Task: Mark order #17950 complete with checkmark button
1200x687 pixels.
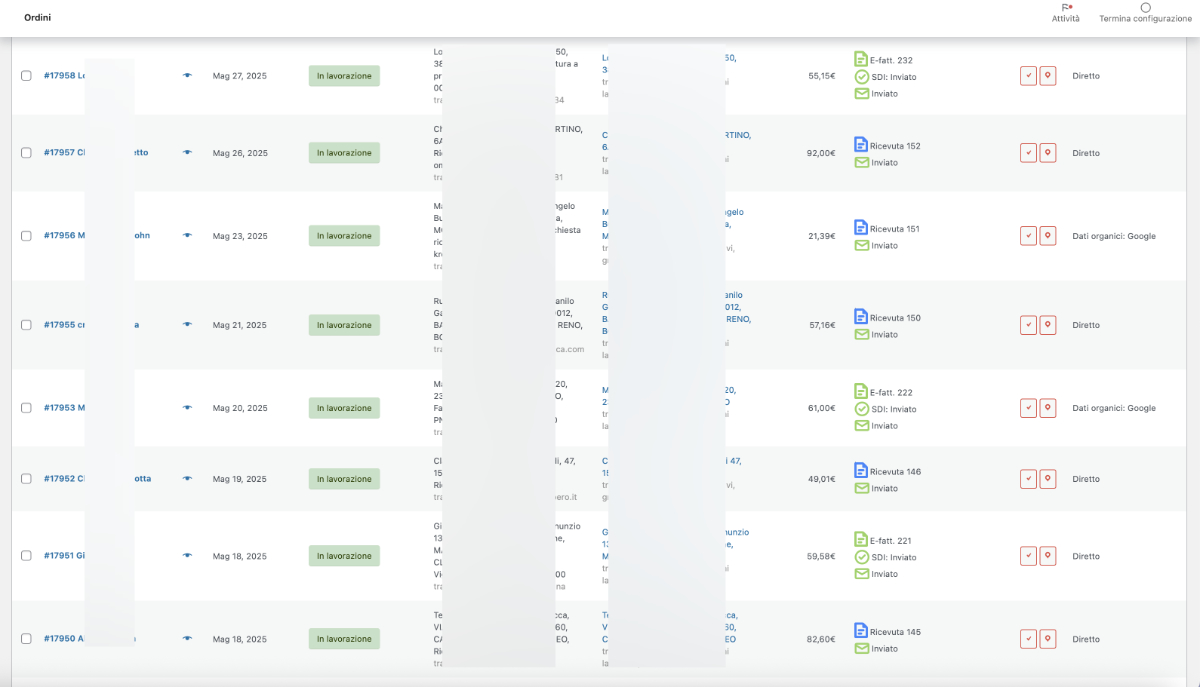Action: (1028, 639)
